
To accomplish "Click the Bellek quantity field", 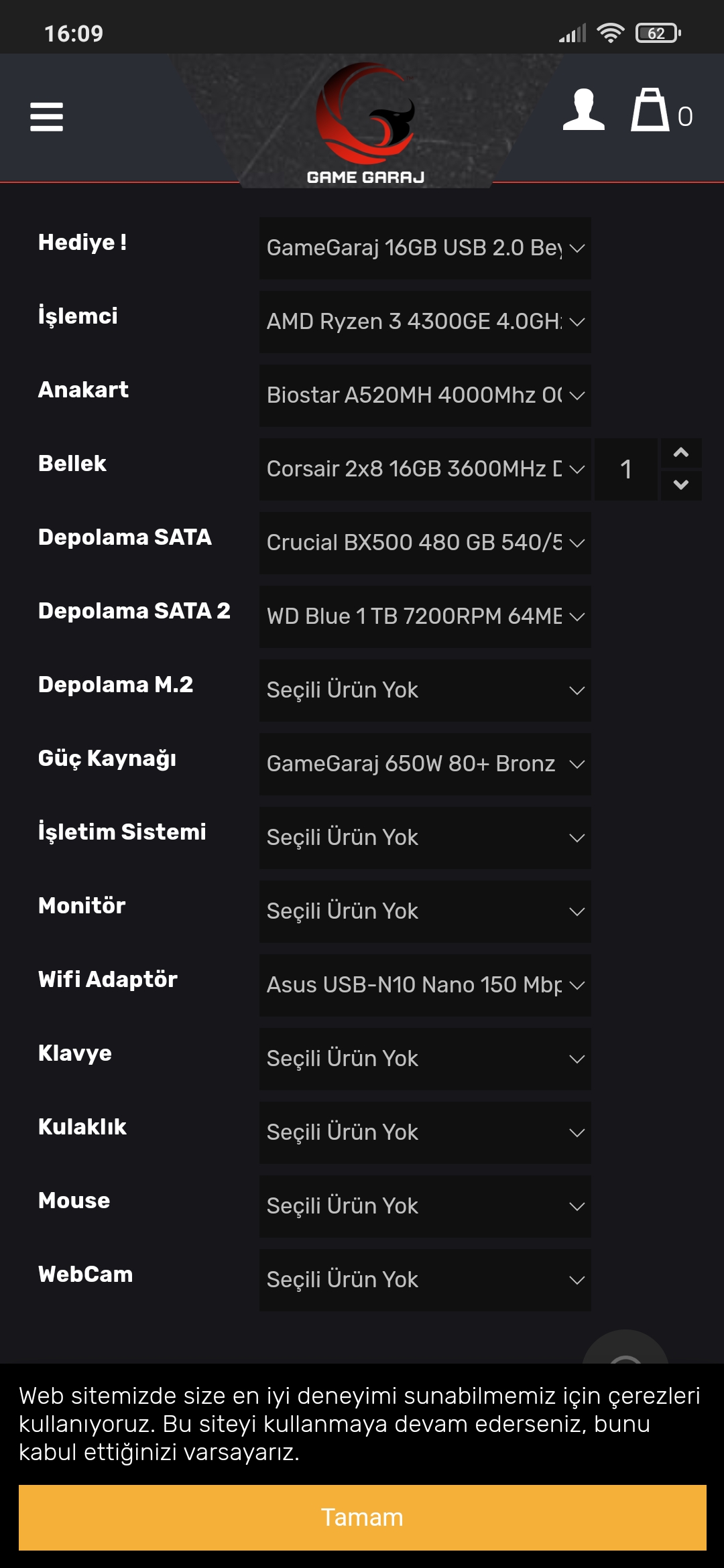I will pos(626,469).
